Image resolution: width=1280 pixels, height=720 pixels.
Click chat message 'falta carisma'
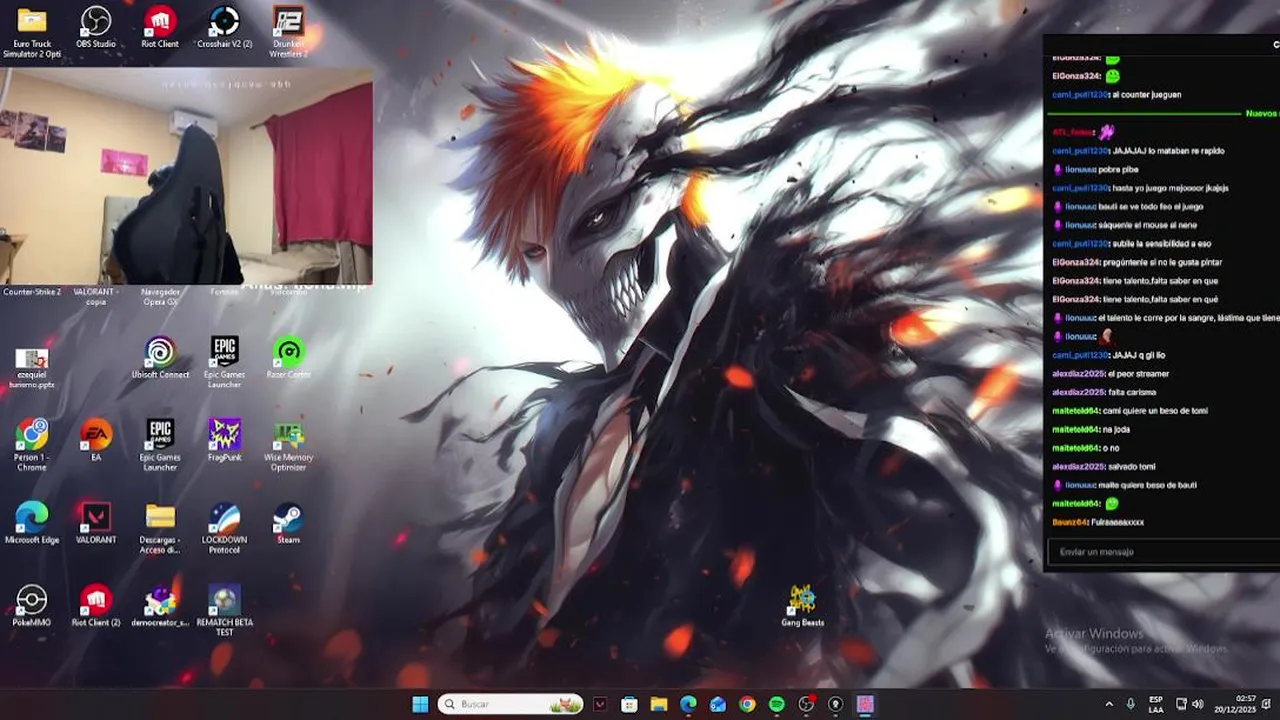tap(1132, 392)
